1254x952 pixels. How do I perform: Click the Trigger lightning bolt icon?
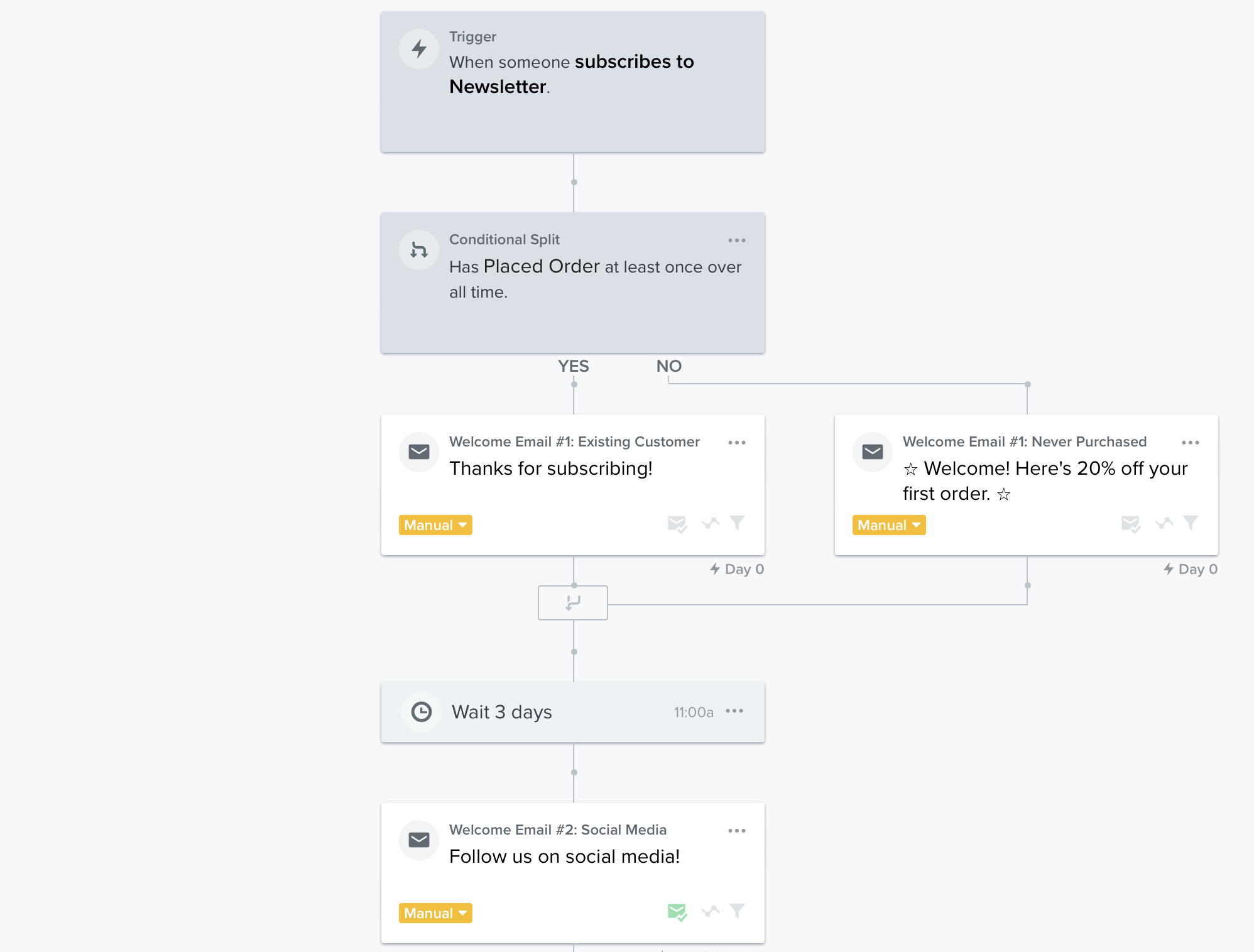click(419, 49)
